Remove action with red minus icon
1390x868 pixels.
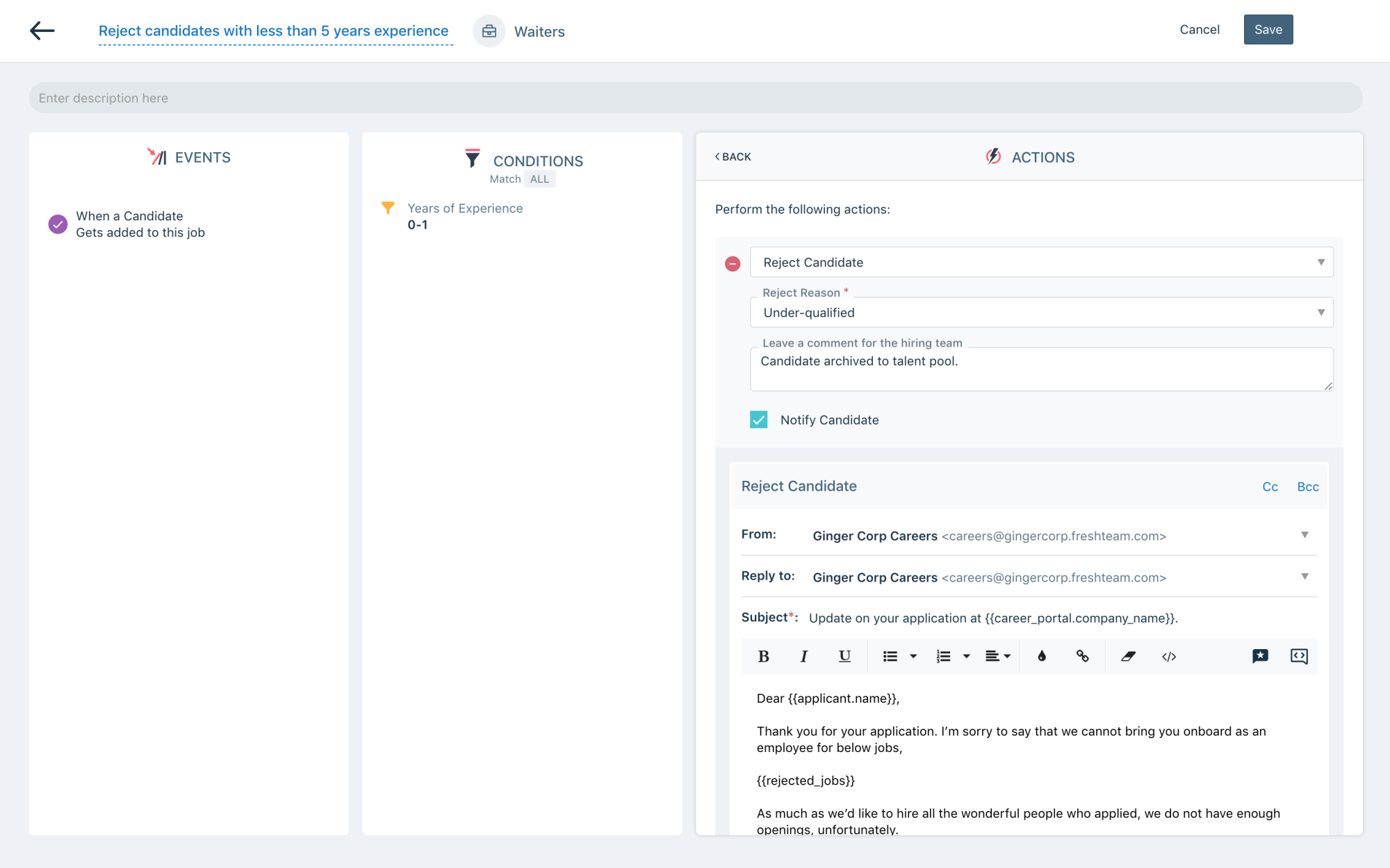(x=733, y=264)
